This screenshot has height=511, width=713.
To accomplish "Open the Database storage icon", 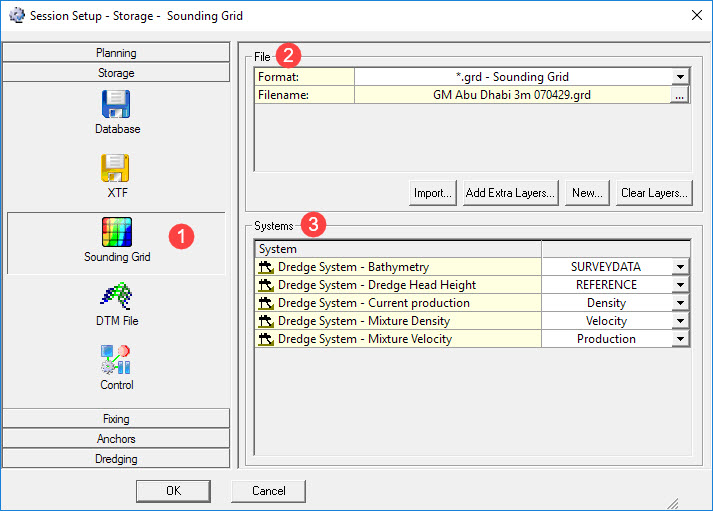I will (x=116, y=105).
